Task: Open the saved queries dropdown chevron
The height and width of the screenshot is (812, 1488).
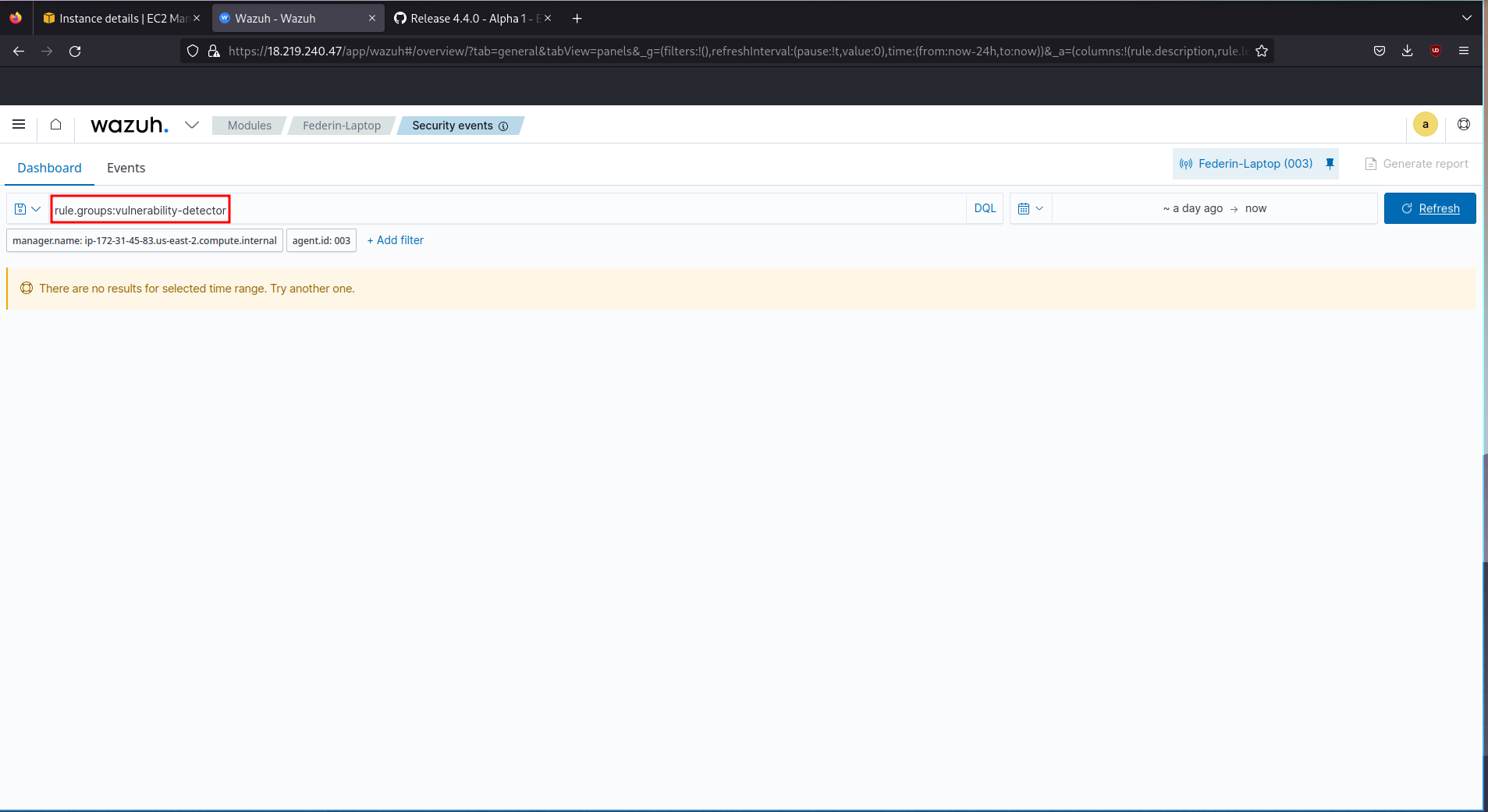Action: click(x=34, y=208)
